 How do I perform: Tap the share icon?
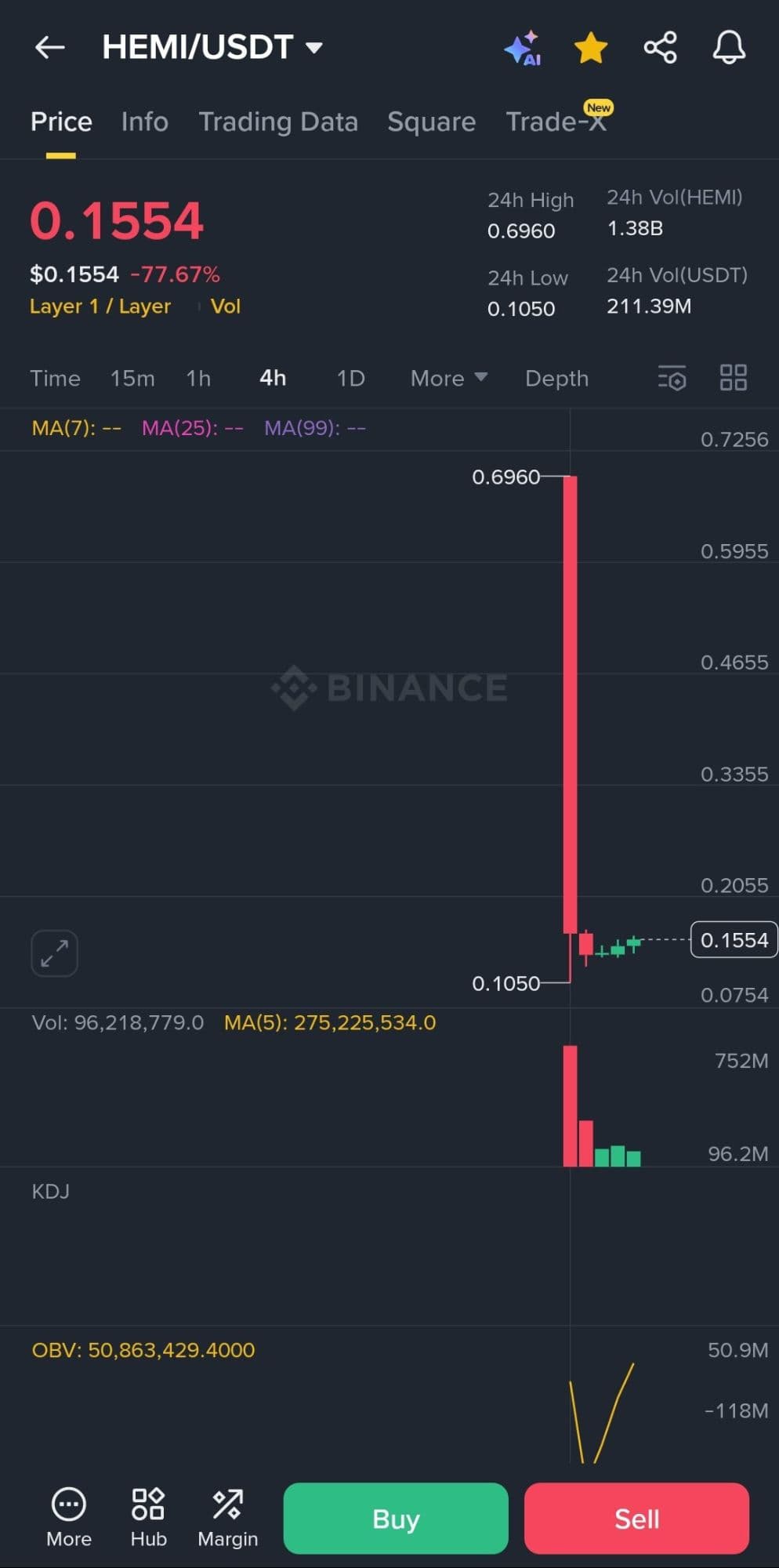tap(660, 48)
